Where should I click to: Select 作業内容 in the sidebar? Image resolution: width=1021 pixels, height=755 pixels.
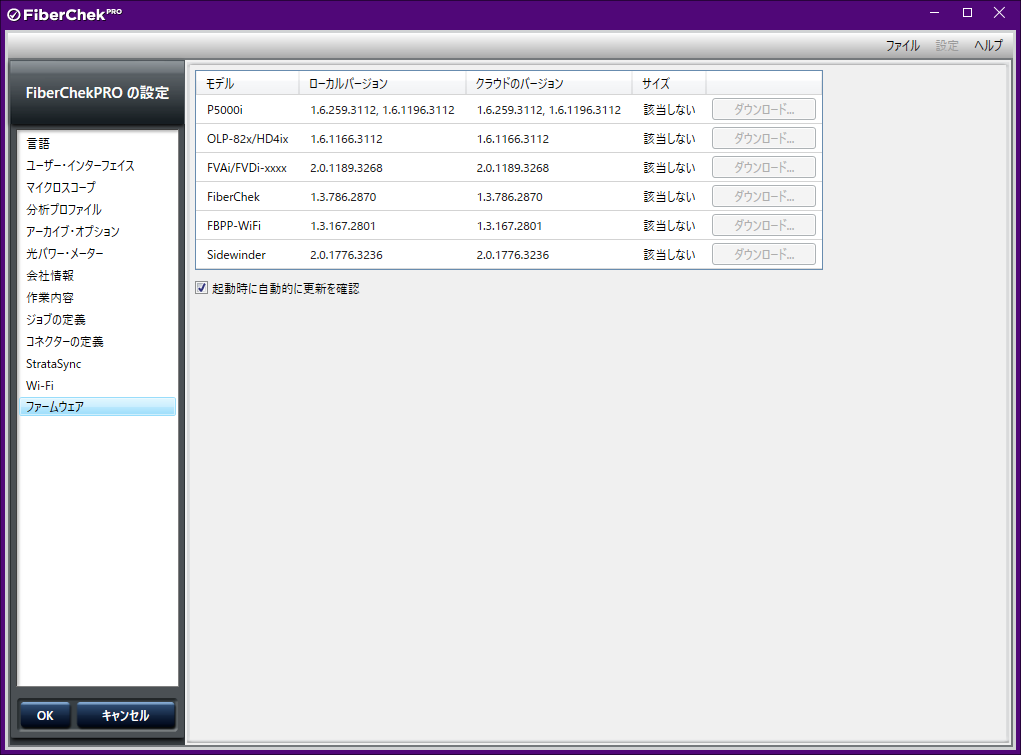coord(98,298)
